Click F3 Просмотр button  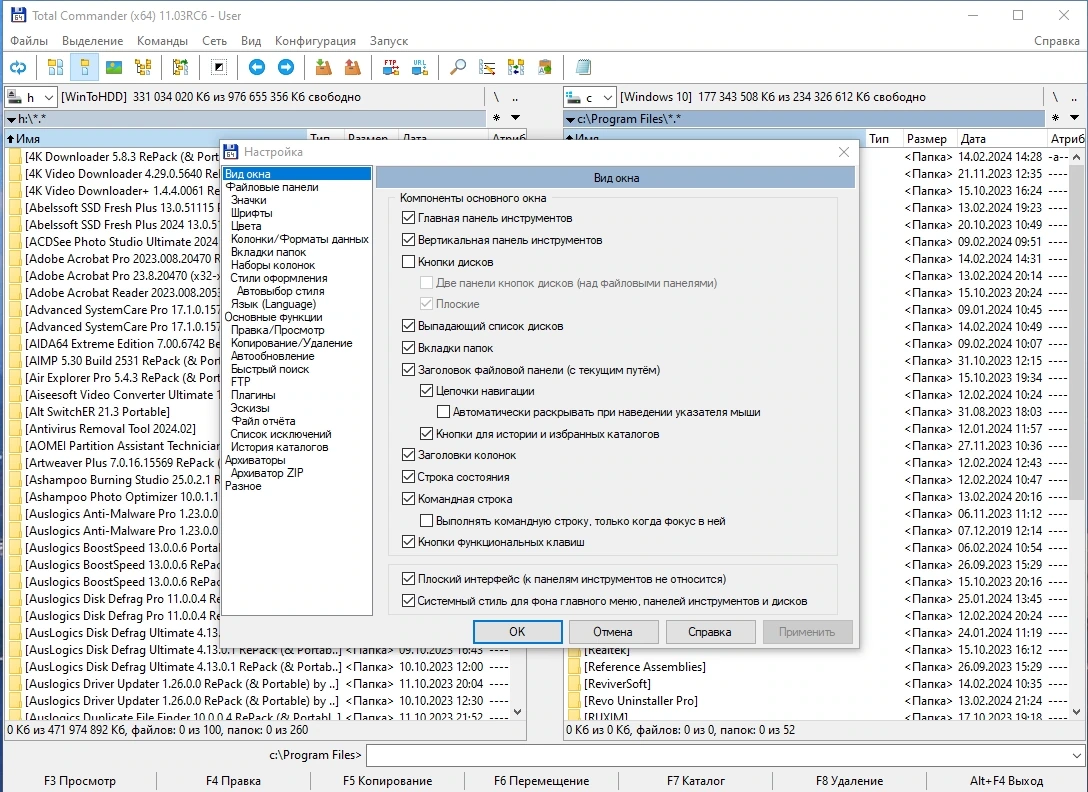pos(80,781)
